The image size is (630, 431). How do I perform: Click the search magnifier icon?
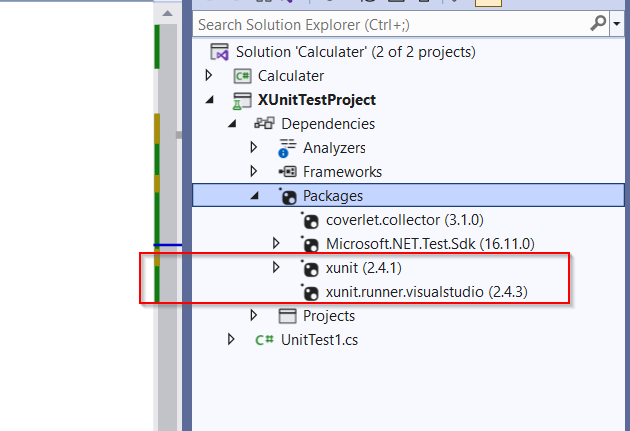tap(598, 24)
